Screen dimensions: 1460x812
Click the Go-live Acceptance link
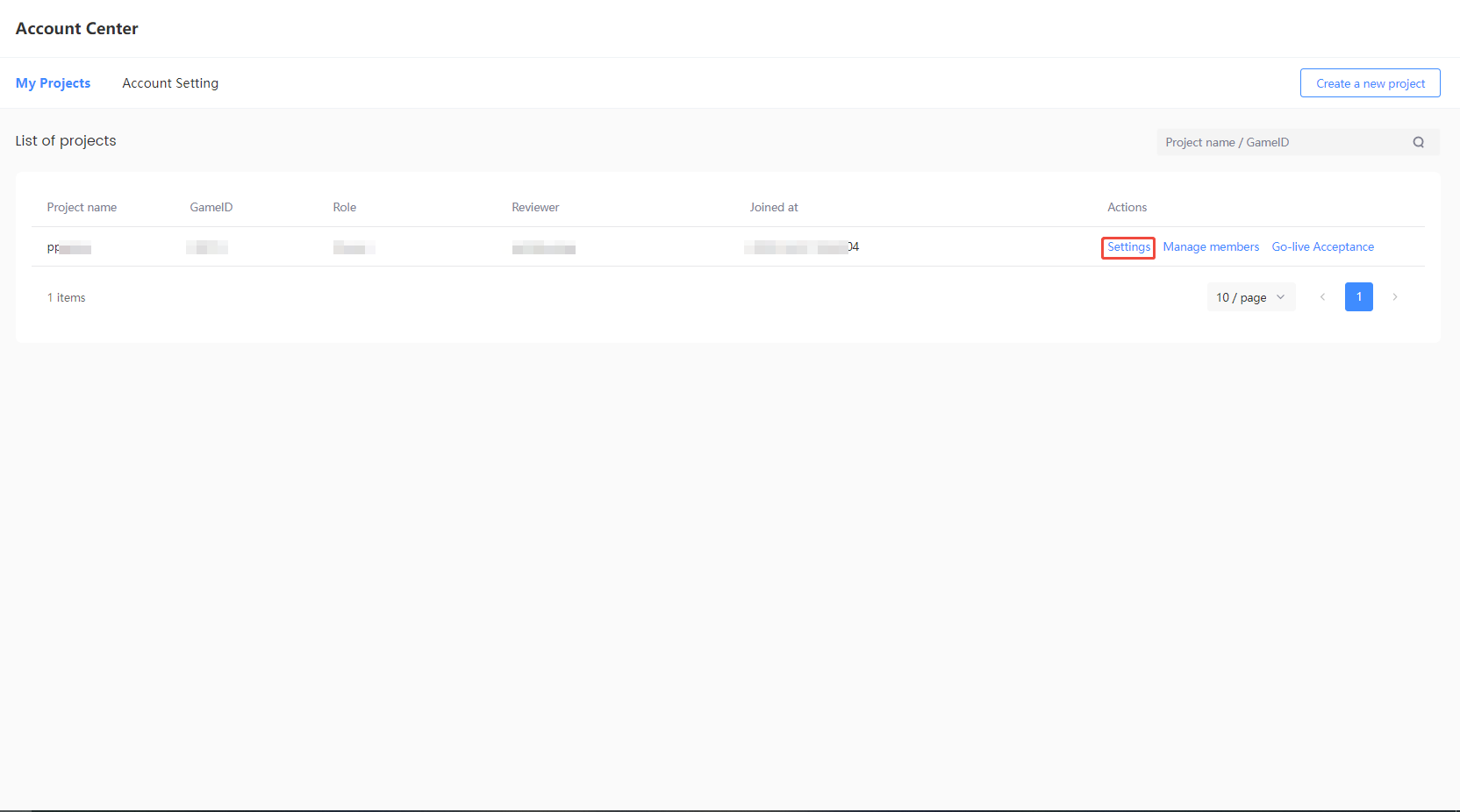click(x=1322, y=247)
